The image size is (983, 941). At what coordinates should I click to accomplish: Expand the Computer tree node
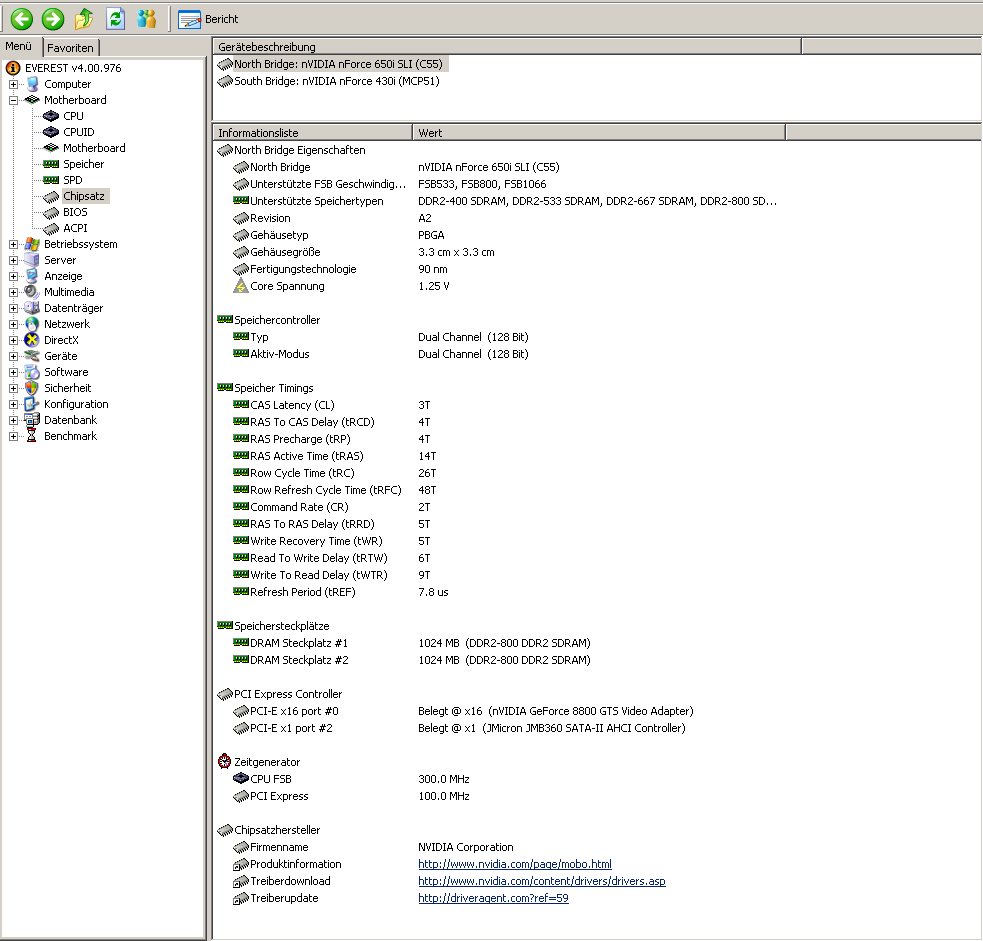point(13,84)
